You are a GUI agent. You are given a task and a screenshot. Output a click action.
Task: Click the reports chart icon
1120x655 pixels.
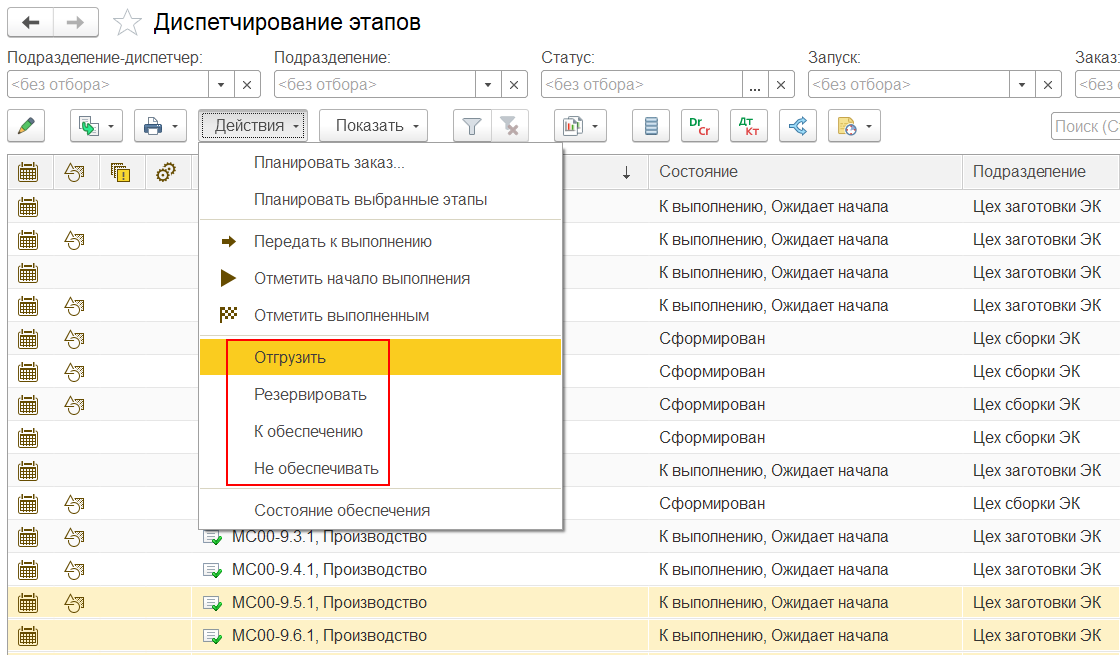[574, 126]
